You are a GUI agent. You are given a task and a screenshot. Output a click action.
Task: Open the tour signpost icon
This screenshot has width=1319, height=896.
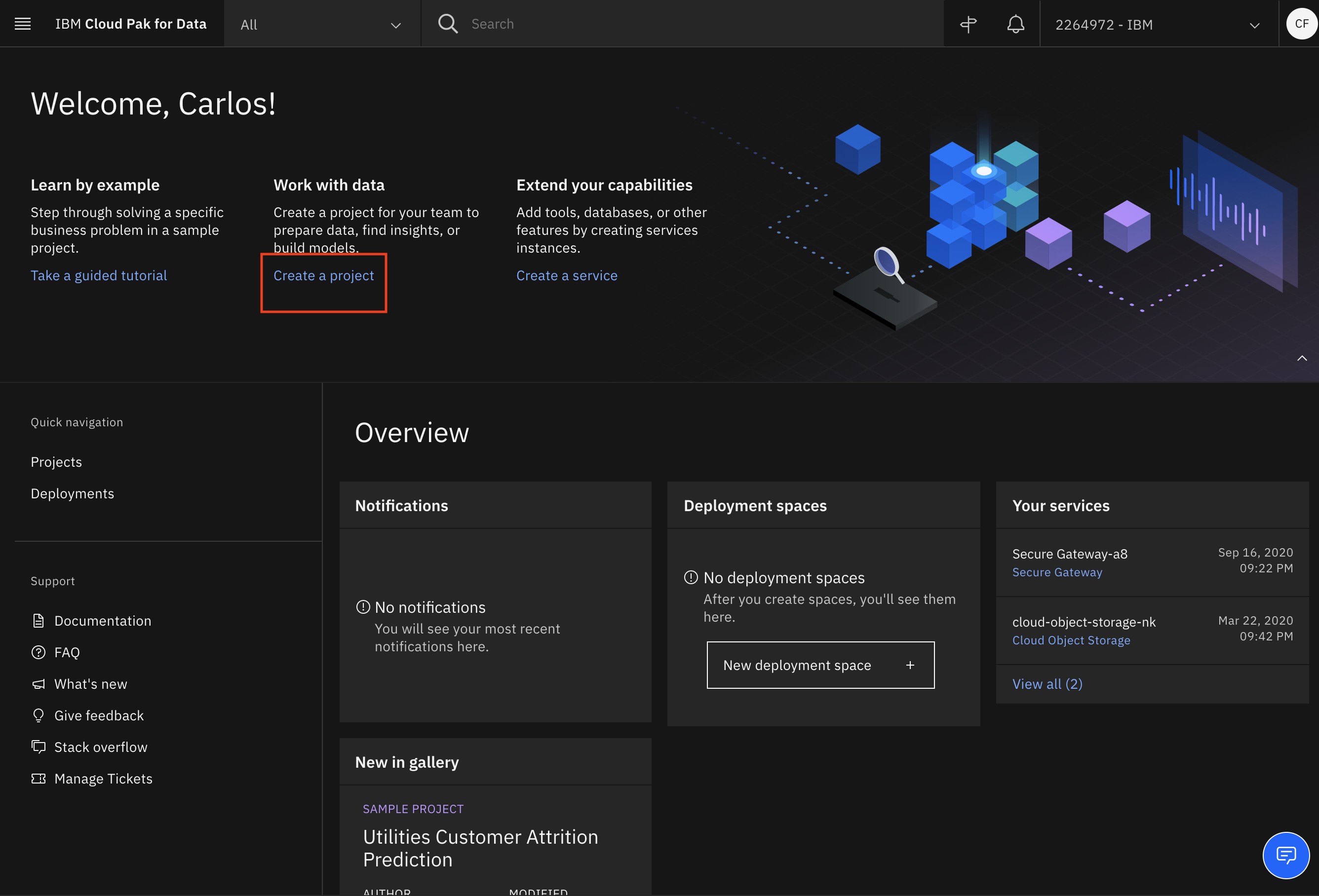tap(968, 24)
